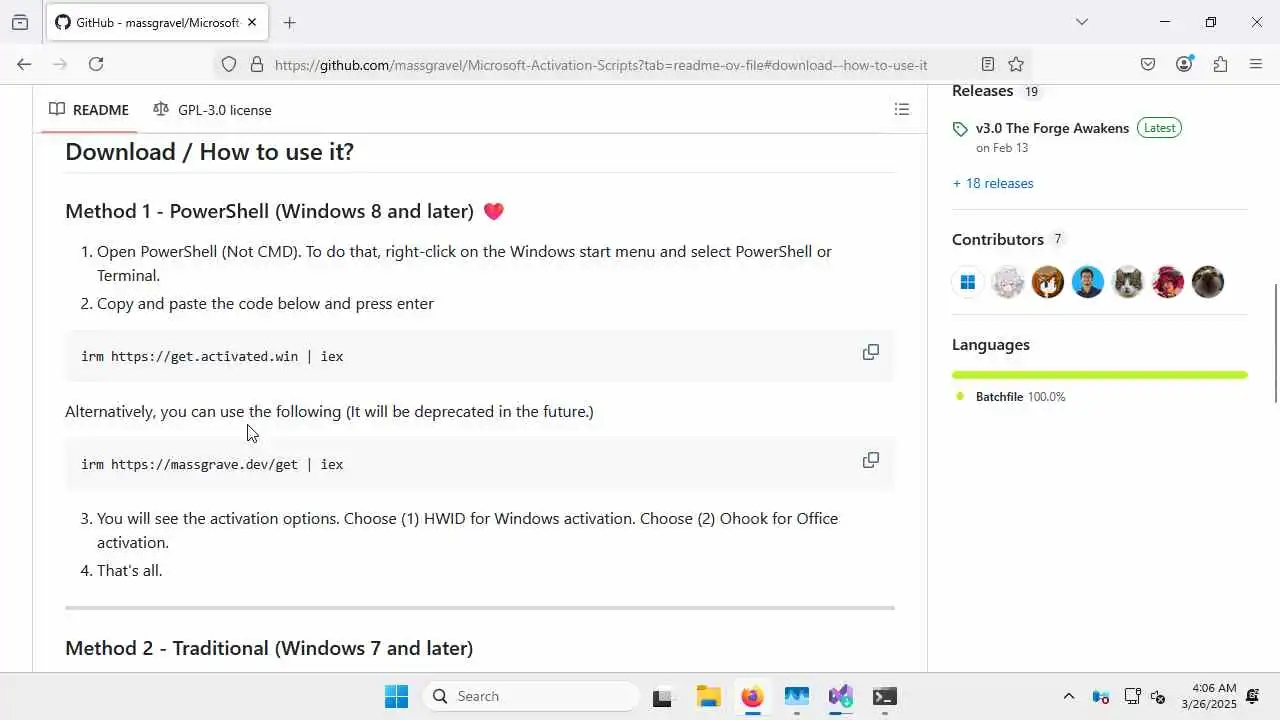This screenshot has width=1280, height=720.
Task: Click the Latest release badge
Action: (1159, 128)
